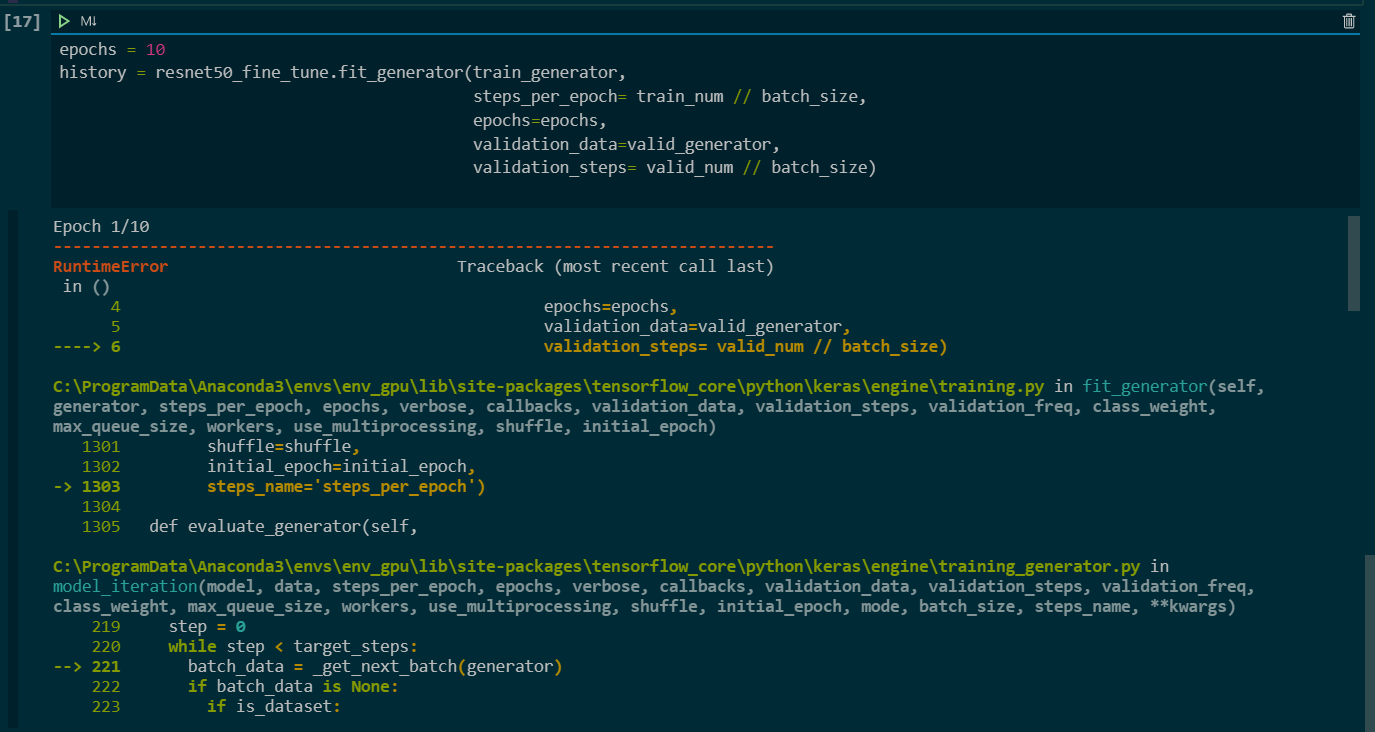Click the 'model_iteration' function name
1375x732 pixels.
(125, 586)
